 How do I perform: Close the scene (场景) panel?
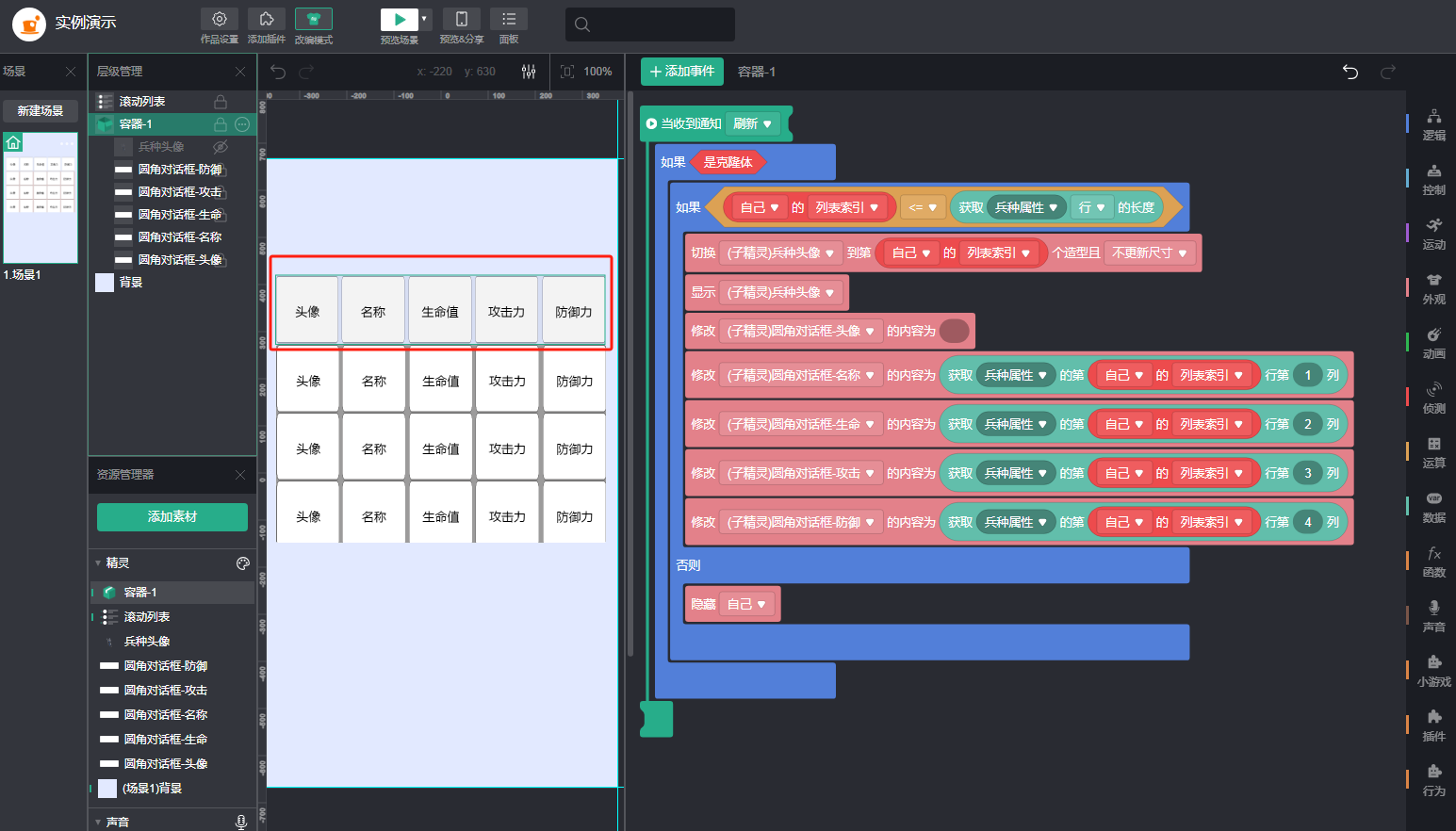point(71,72)
